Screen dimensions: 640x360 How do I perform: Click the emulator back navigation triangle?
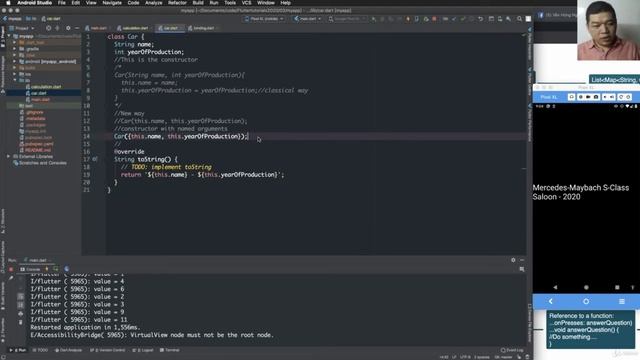pos(555,287)
